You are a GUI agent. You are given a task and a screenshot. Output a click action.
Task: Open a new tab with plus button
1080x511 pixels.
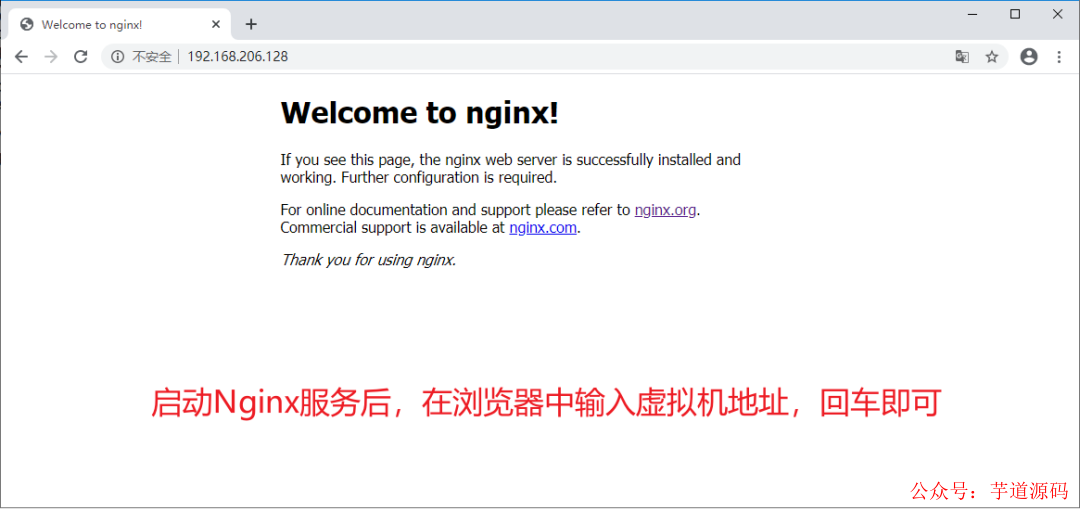click(251, 24)
